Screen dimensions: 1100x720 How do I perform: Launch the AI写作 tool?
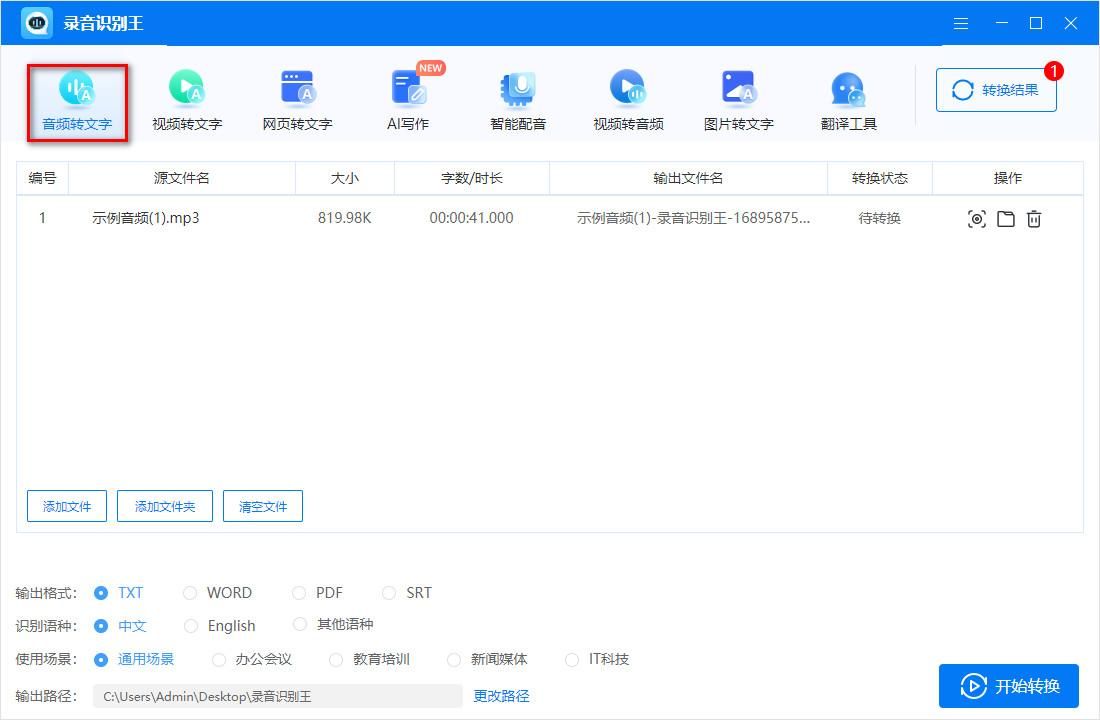pyautogui.click(x=408, y=102)
